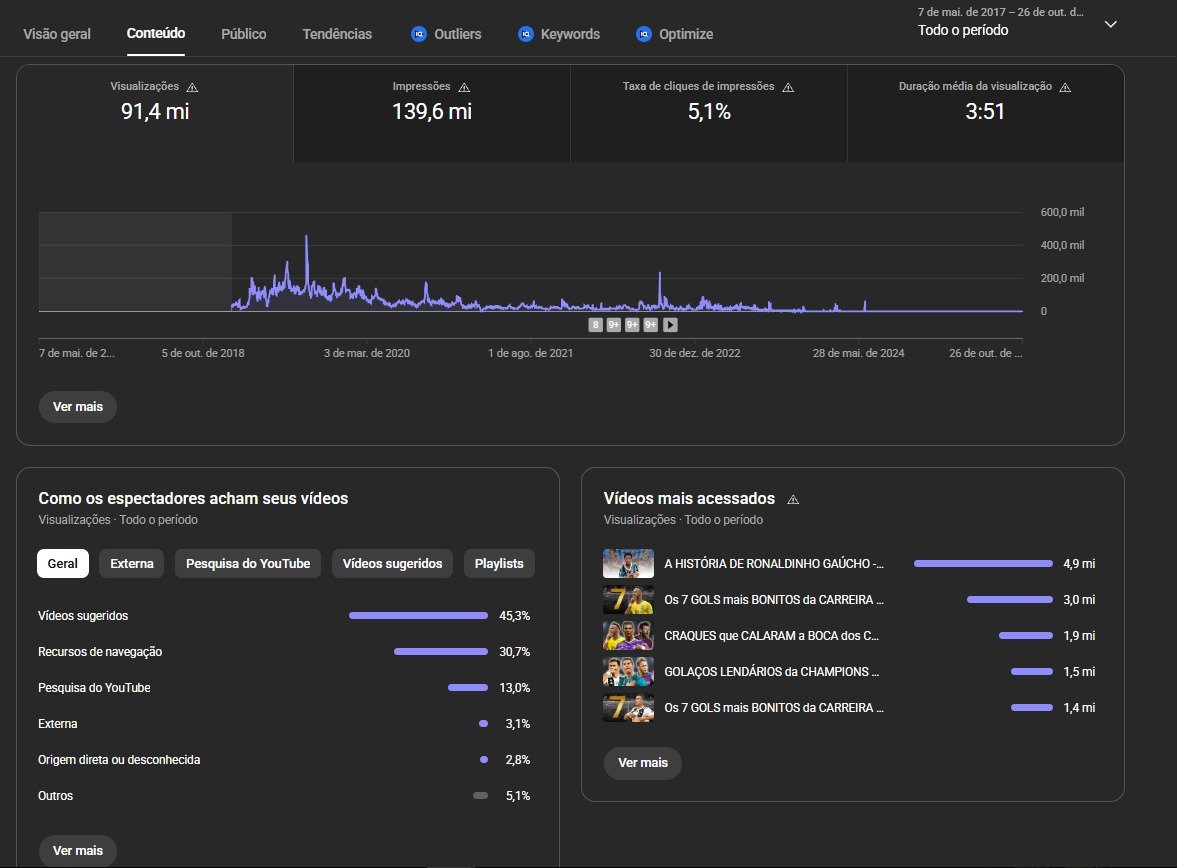The width and height of the screenshot is (1177, 868).
Task: Select the Pesquisa do YouTube filter chip
Action: click(248, 564)
